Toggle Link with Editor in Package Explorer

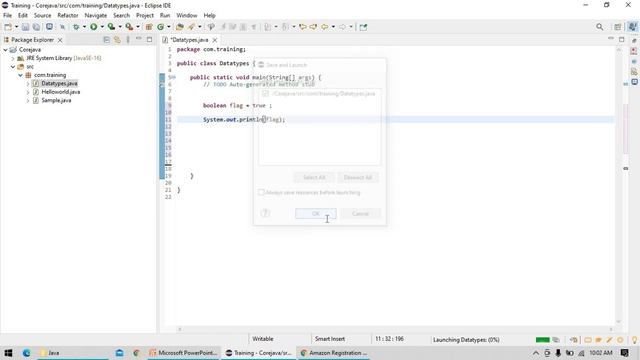coord(117,40)
